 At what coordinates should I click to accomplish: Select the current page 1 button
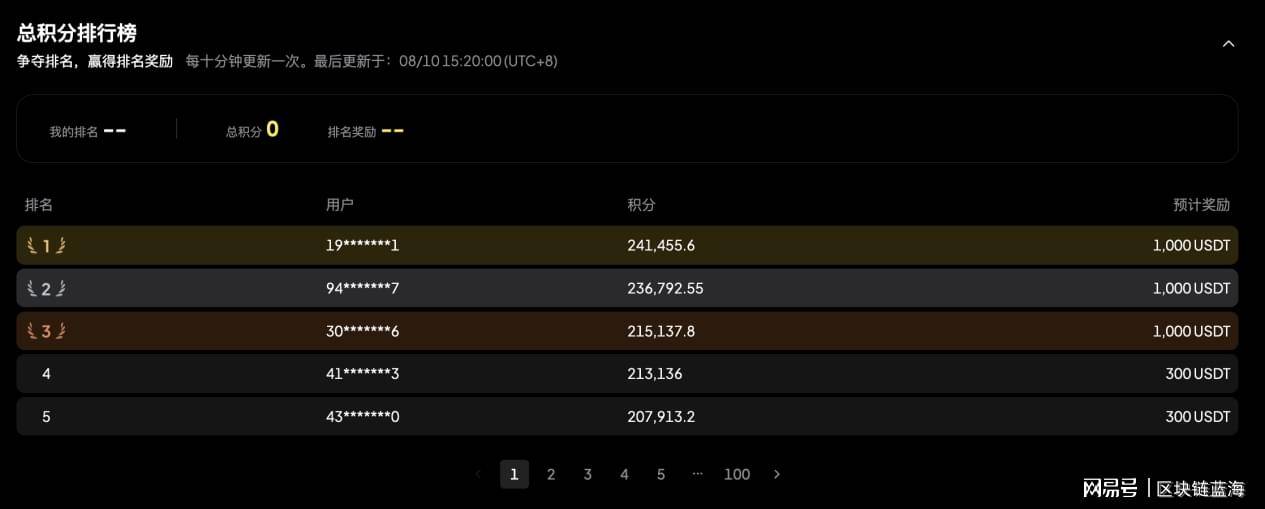pos(514,474)
